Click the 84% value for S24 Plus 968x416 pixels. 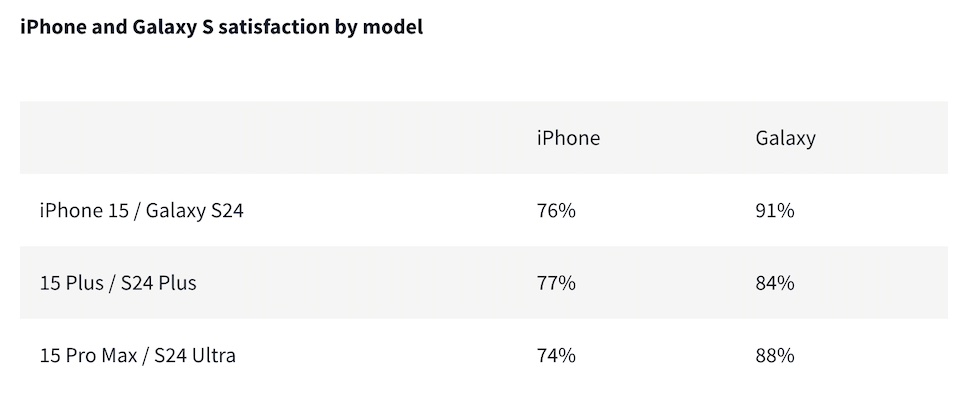click(775, 283)
